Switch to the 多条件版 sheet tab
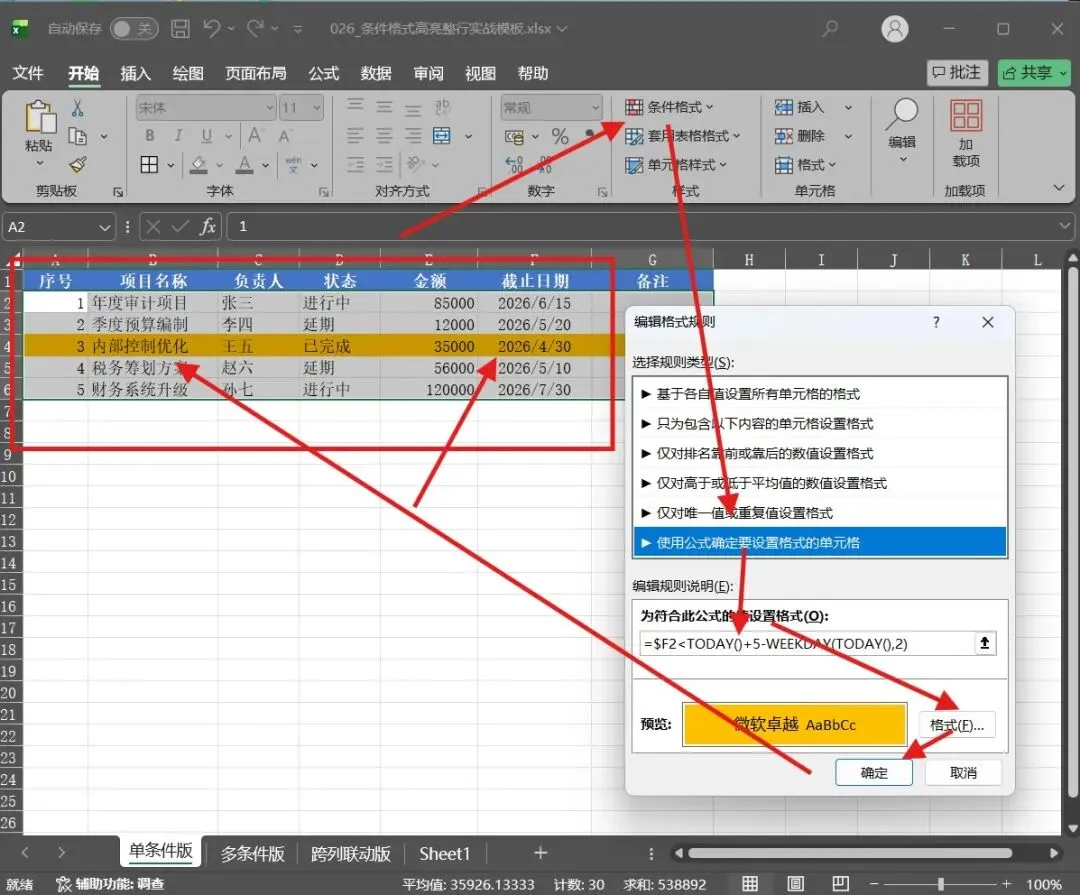This screenshot has width=1080, height=895. pos(252,854)
